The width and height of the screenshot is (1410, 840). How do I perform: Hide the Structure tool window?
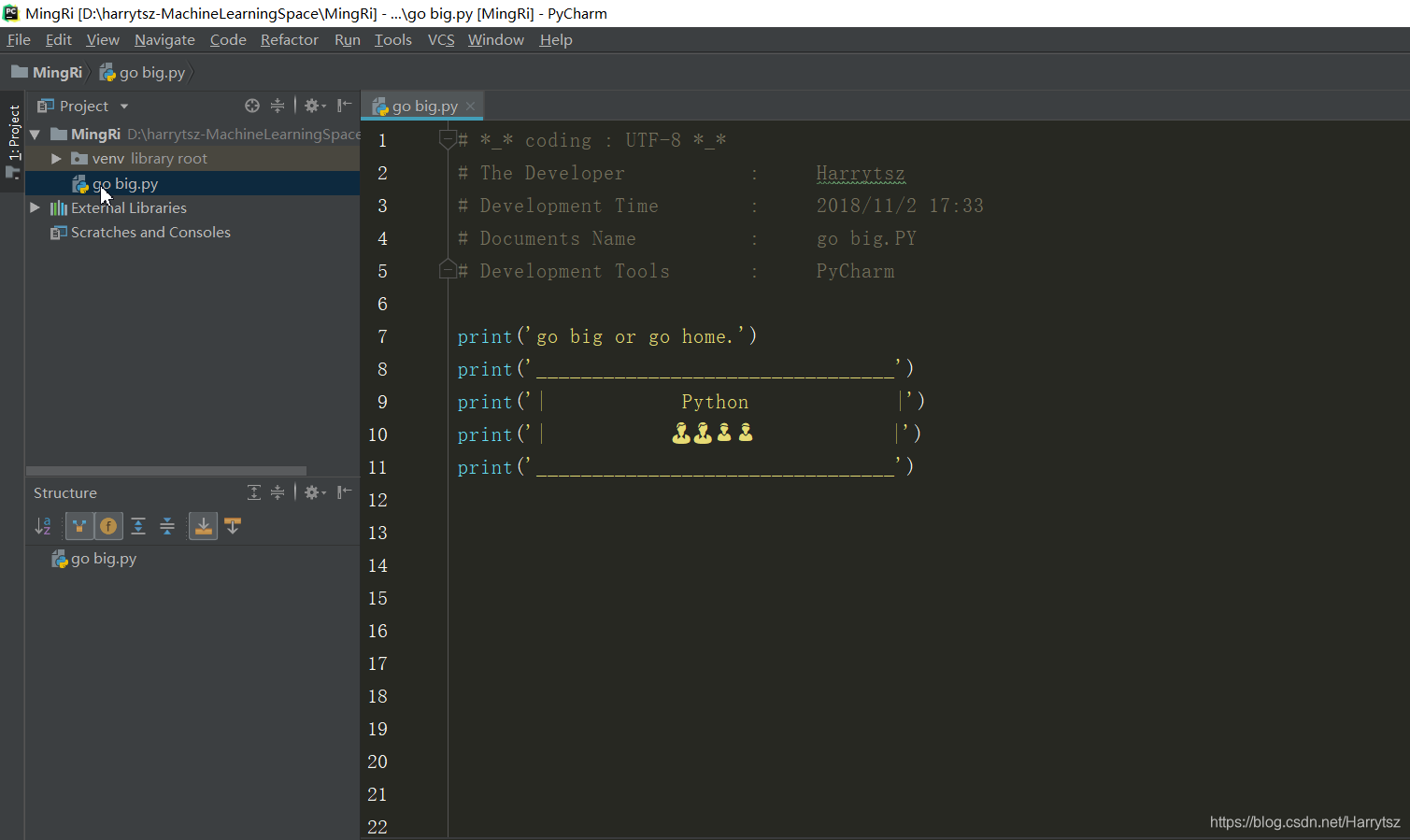[x=345, y=492]
